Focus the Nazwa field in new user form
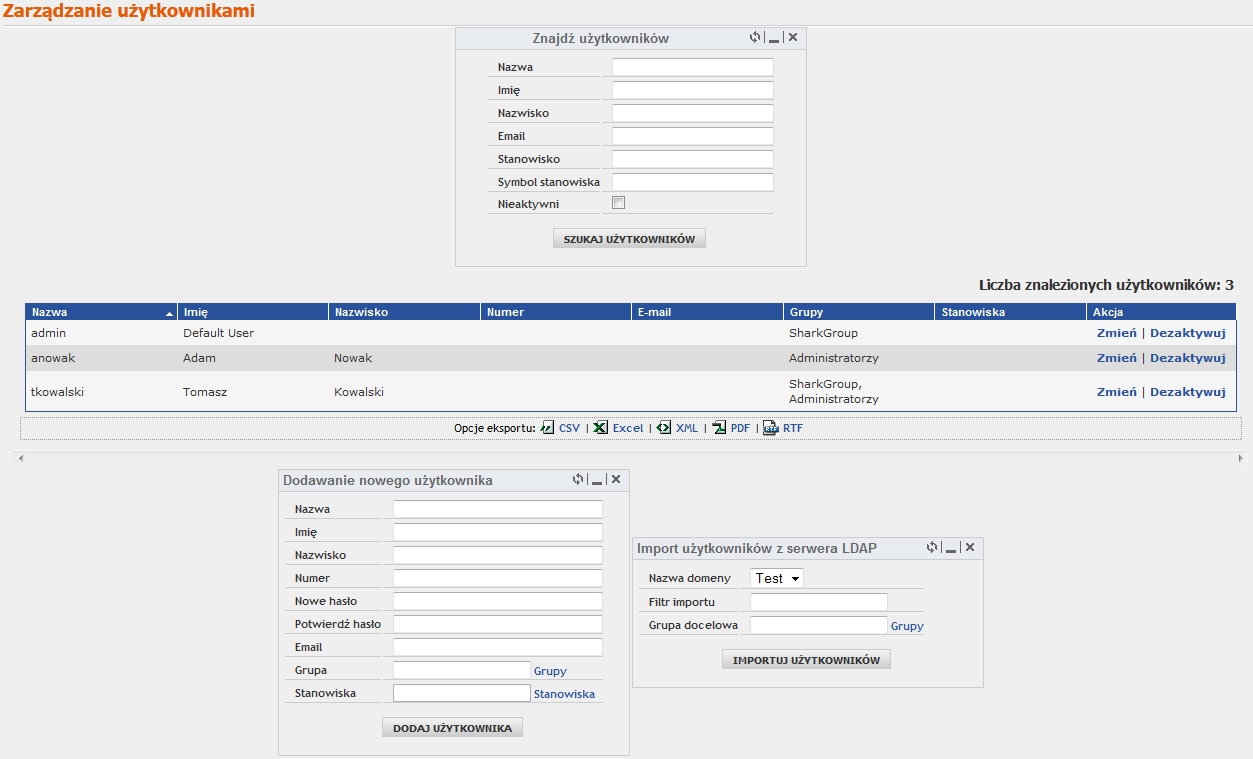 click(498, 509)
